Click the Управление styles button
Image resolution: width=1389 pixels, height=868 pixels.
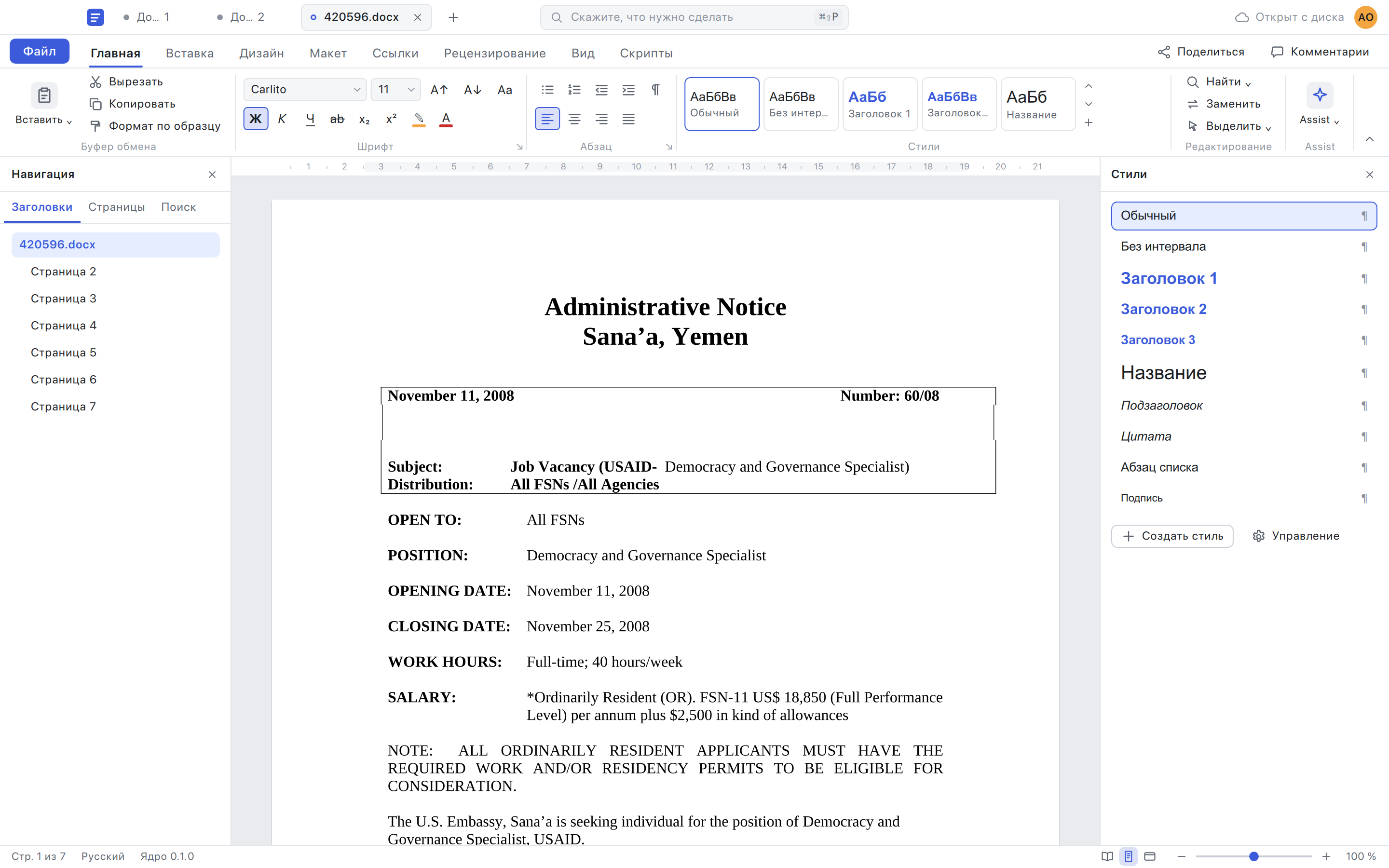(x=1296, y=536)
